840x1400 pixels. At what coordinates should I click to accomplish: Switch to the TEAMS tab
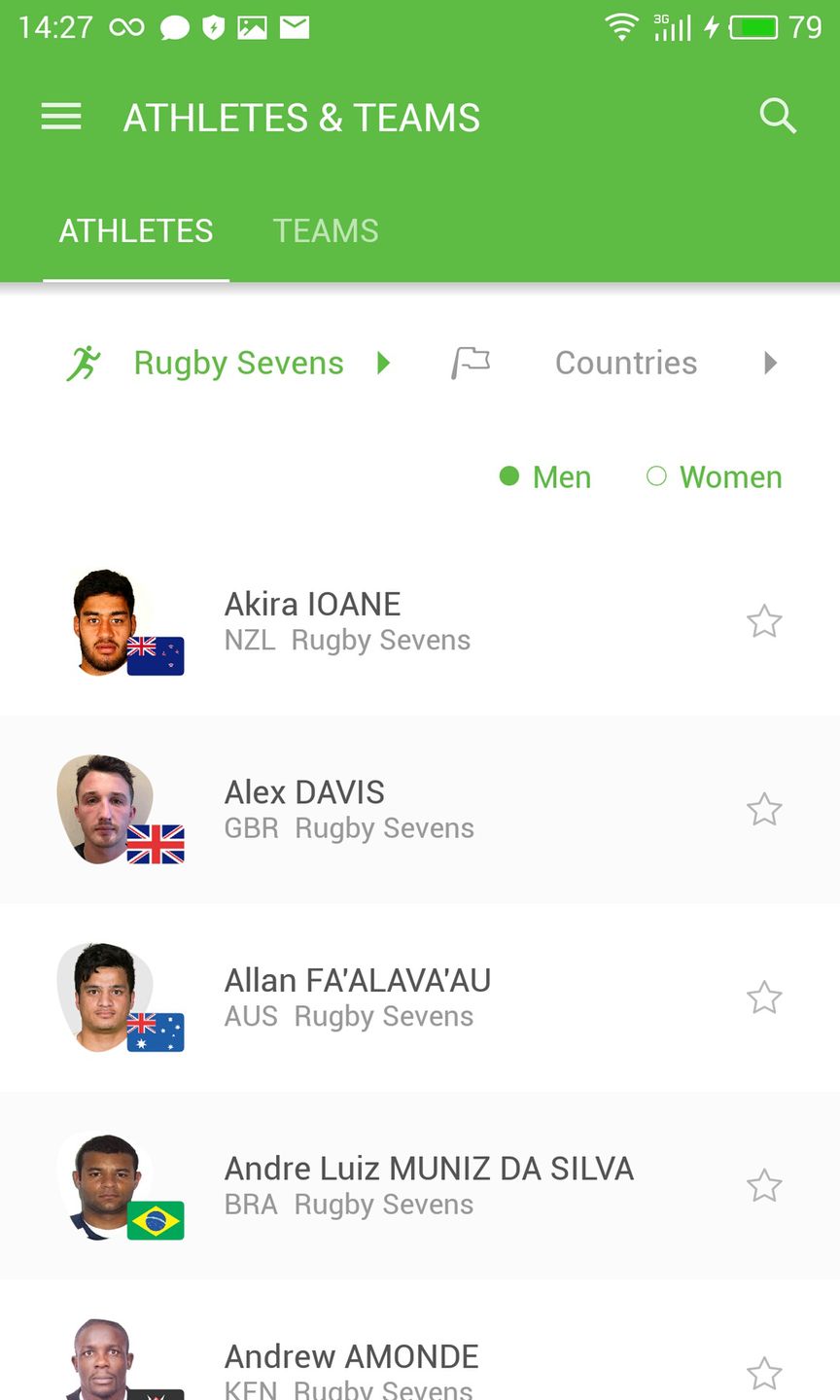[x=326, y=230]
